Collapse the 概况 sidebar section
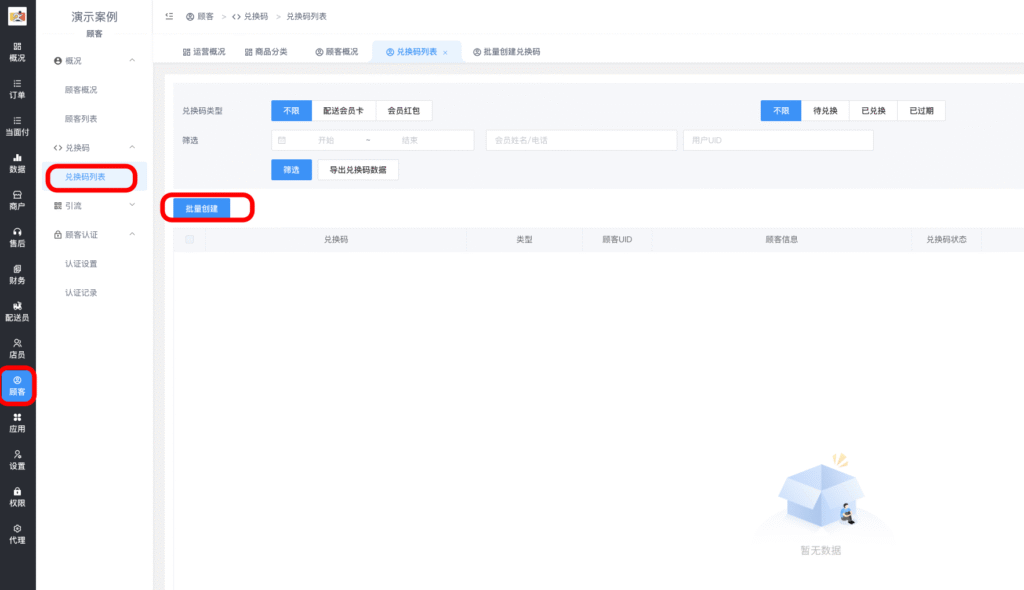1024x590 pixels. [x=132, y=61]
